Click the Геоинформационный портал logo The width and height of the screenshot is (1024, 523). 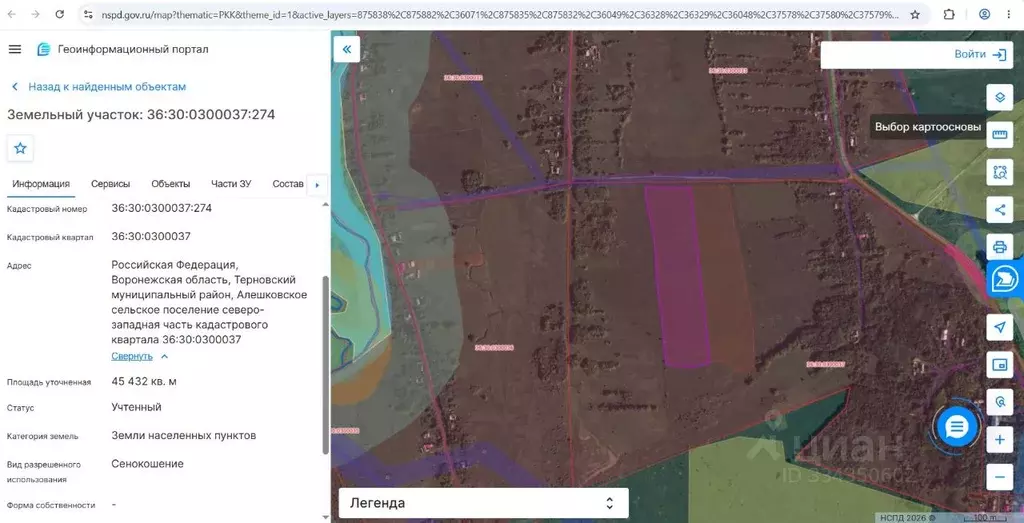[x=123, y=49]
